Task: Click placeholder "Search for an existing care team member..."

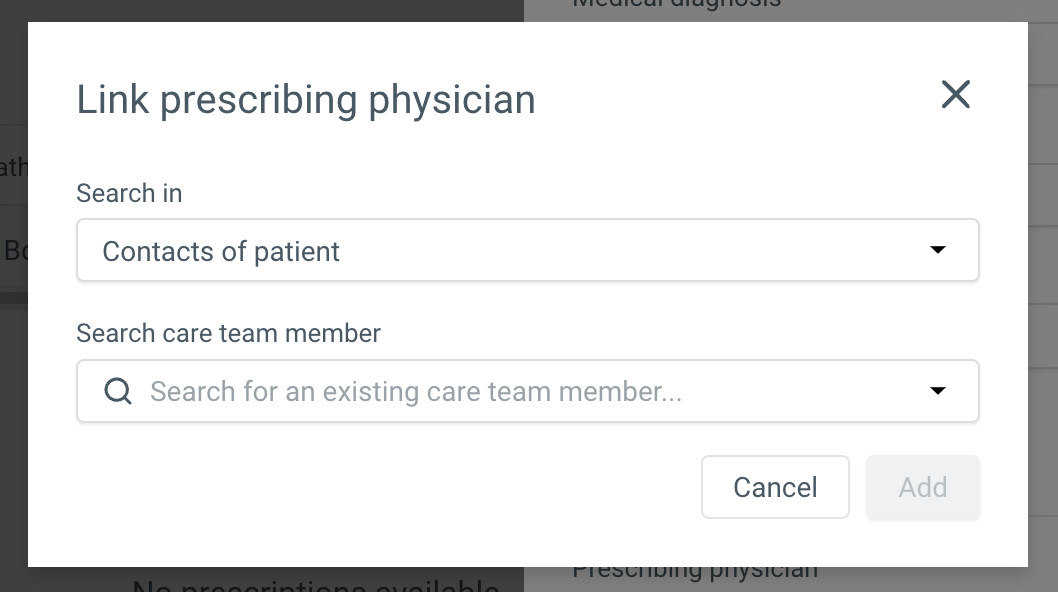Action: 416,392
